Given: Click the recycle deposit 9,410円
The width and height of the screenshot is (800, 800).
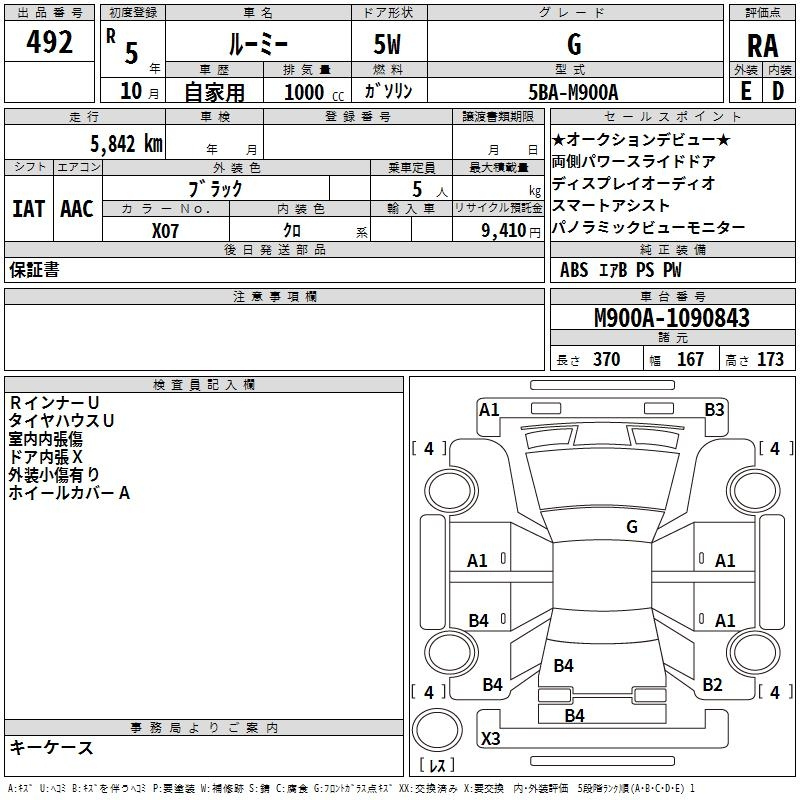Looking at the screenshot, I should pos(511,231).
